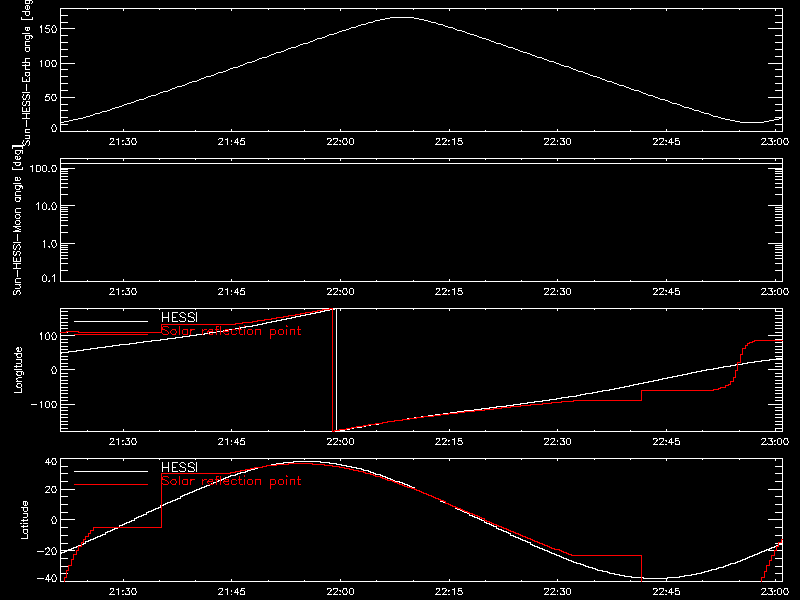Click 'HESSI' legend label in Latitude plot
Screen dimensions: 800x600
coord(179,467)
